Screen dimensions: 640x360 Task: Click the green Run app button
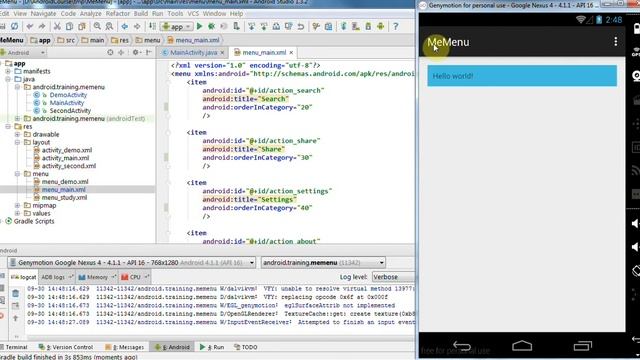[x=200, y=27]
